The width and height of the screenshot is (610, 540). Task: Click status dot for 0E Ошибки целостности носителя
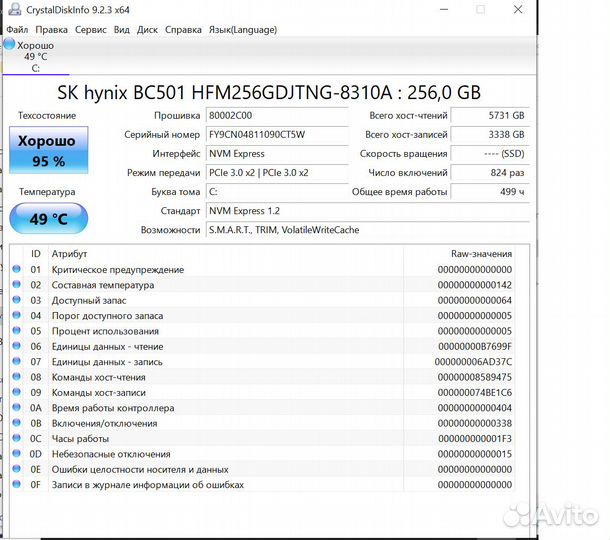[x=16, y=469]
